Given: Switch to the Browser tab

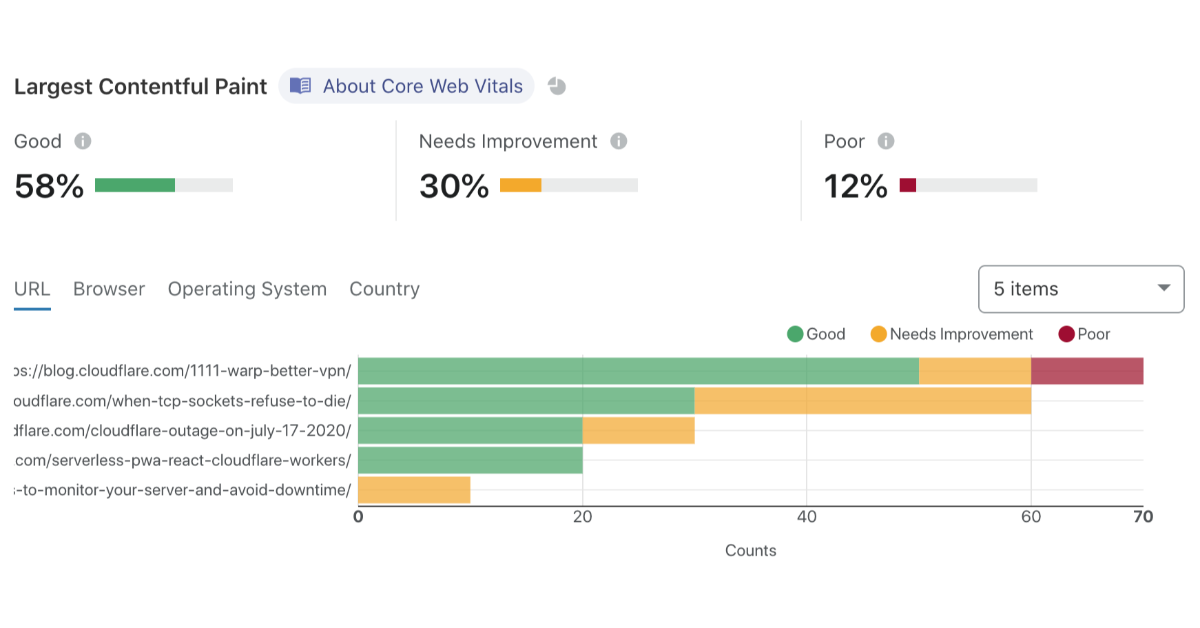Looking at the screenshot, I should 108,289.
